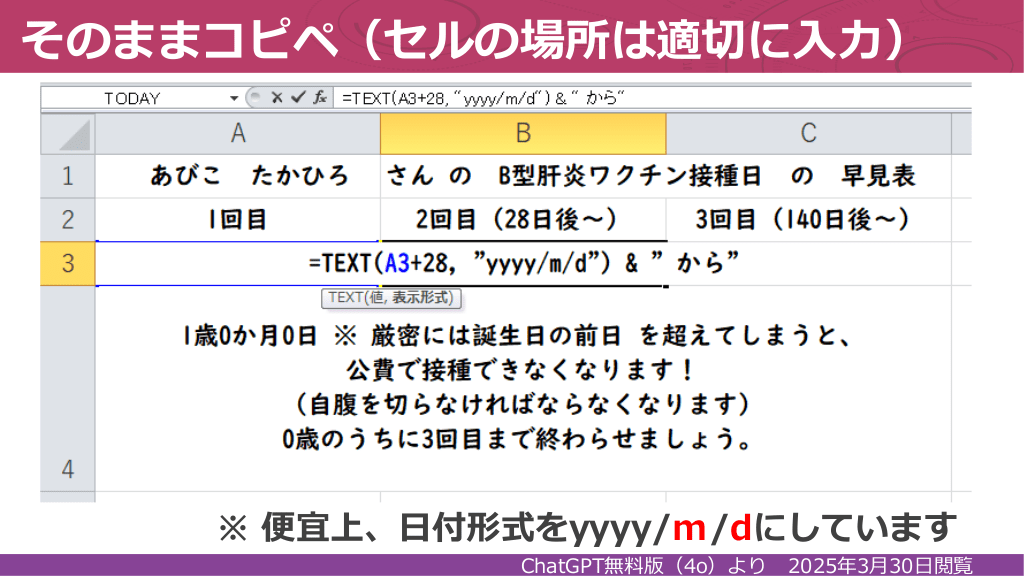Image resolution: width=1024 pixels, height=576 pixels.
Task: Click the Enter checkmark in formula bar
Action: coord(297,98)
